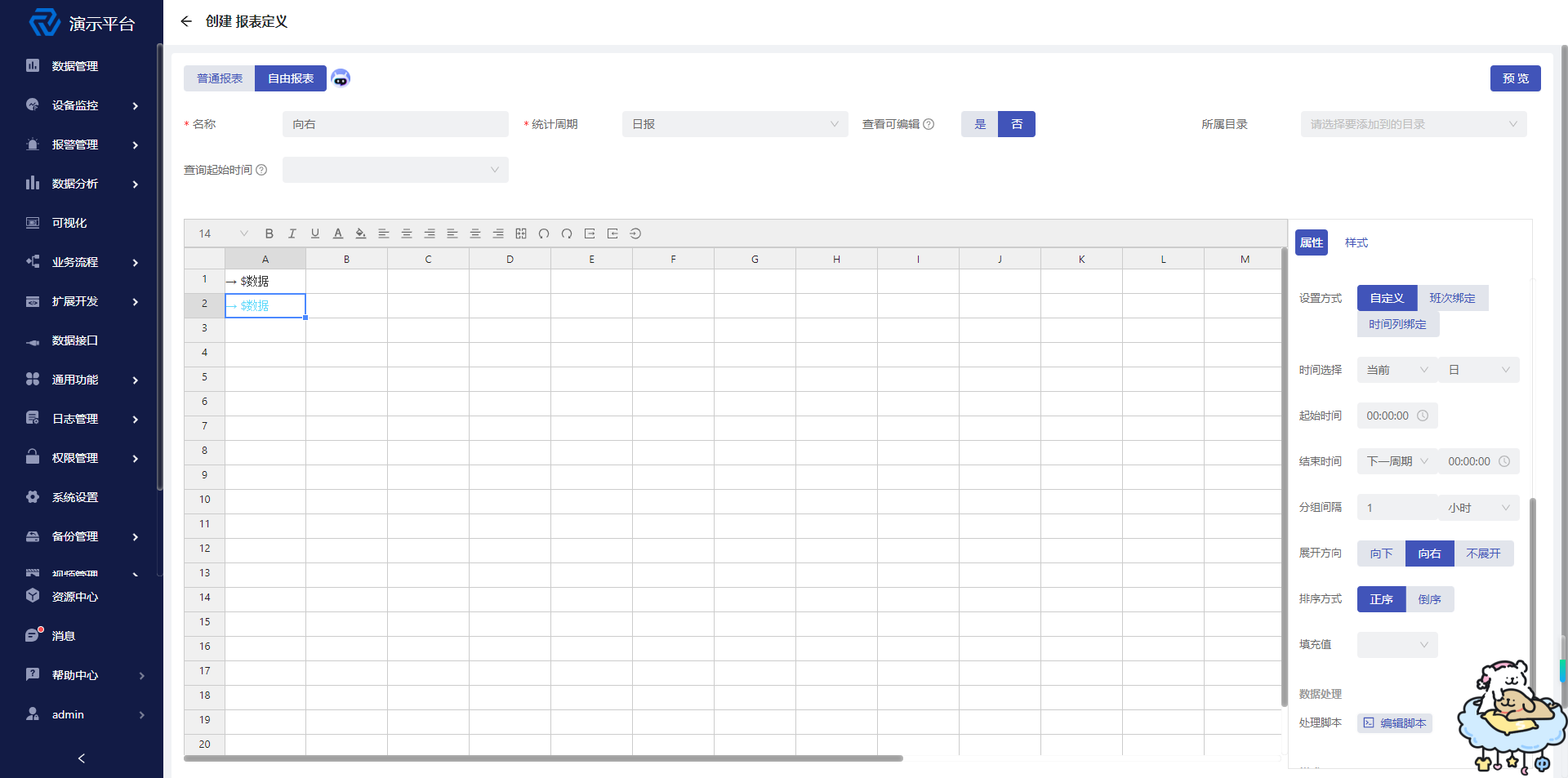The width and height of the screenshot is (1568, 778).
Task: Toggle bold formatting in the spreadsheet toolbar
Action: point(269,233)
